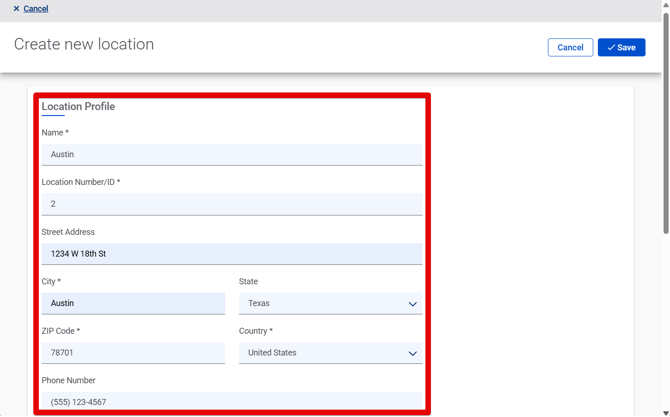Click the Cancel link at top left
The width and height of the screenshot is (670, 417).
tap(35, 9)
